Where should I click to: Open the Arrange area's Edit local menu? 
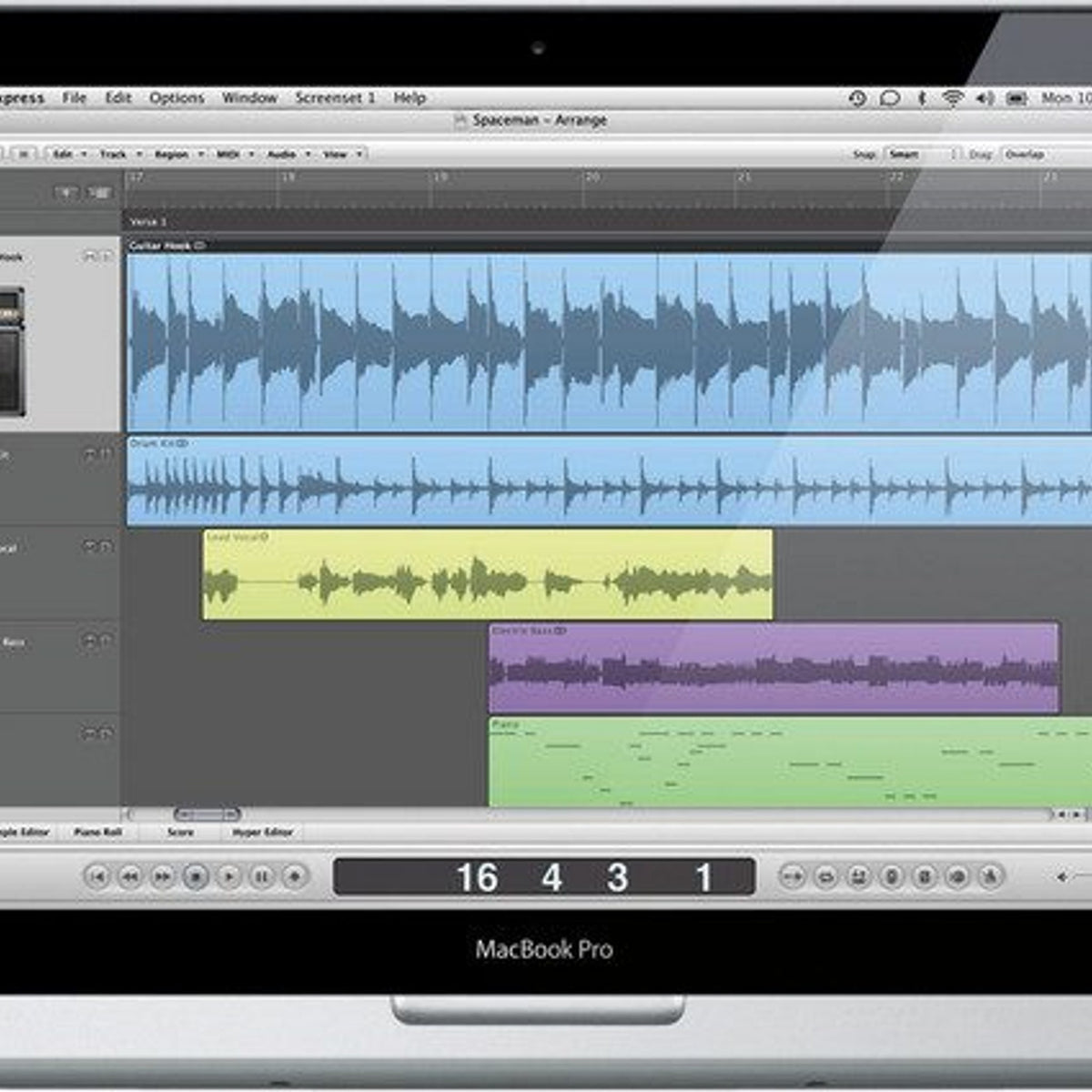pyautogui.click(x=69, y=155)
